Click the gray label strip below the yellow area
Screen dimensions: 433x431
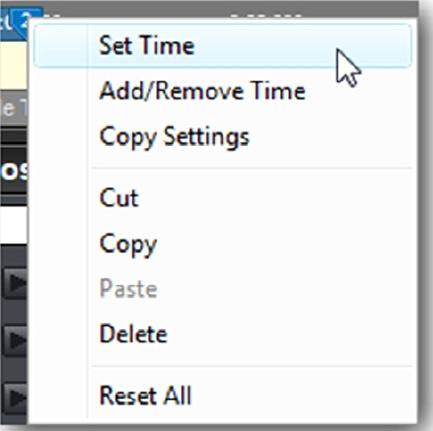click(14, 109)
